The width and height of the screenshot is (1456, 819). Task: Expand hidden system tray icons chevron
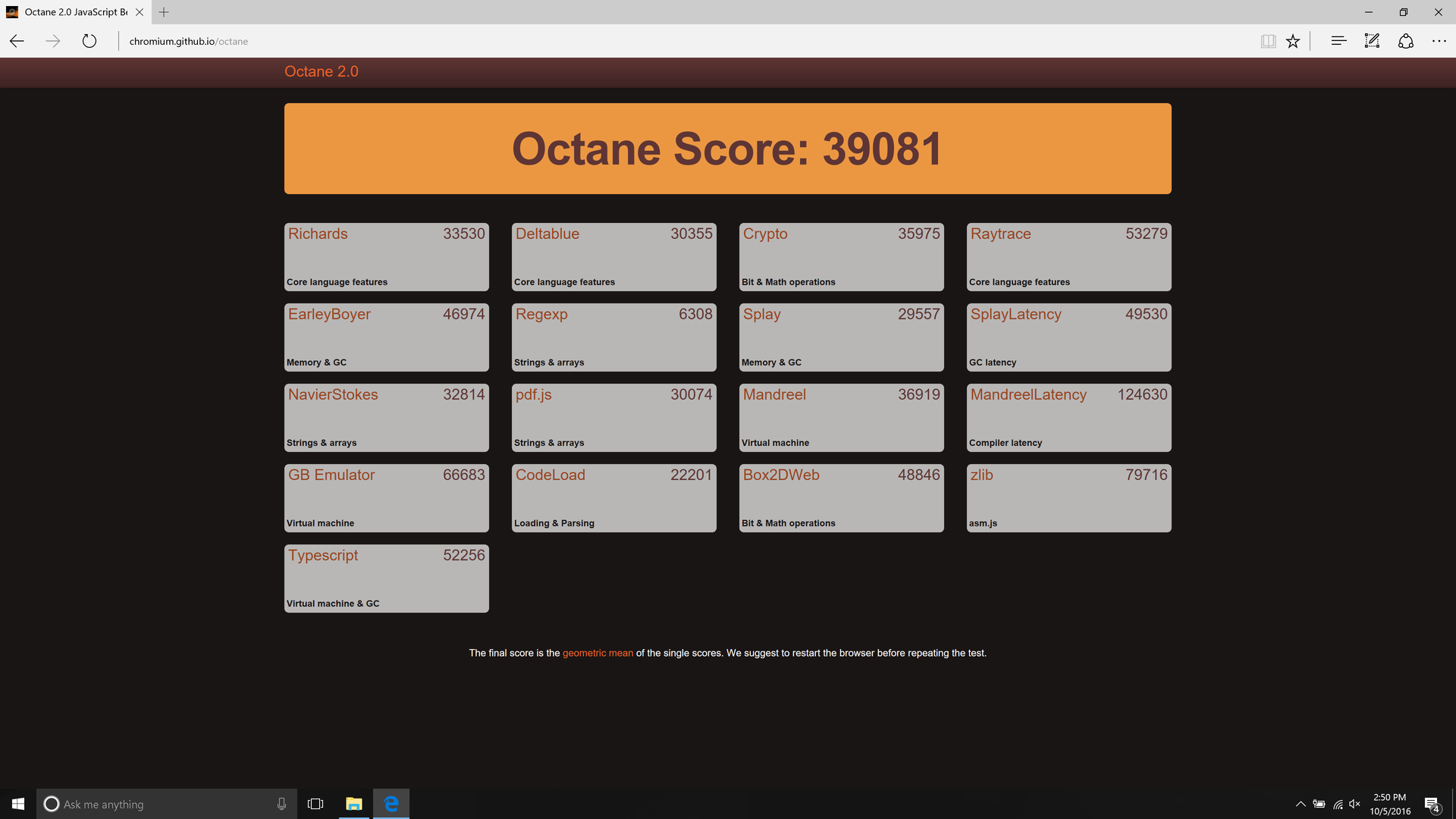pyautogui.click(x=1301, y=804)
